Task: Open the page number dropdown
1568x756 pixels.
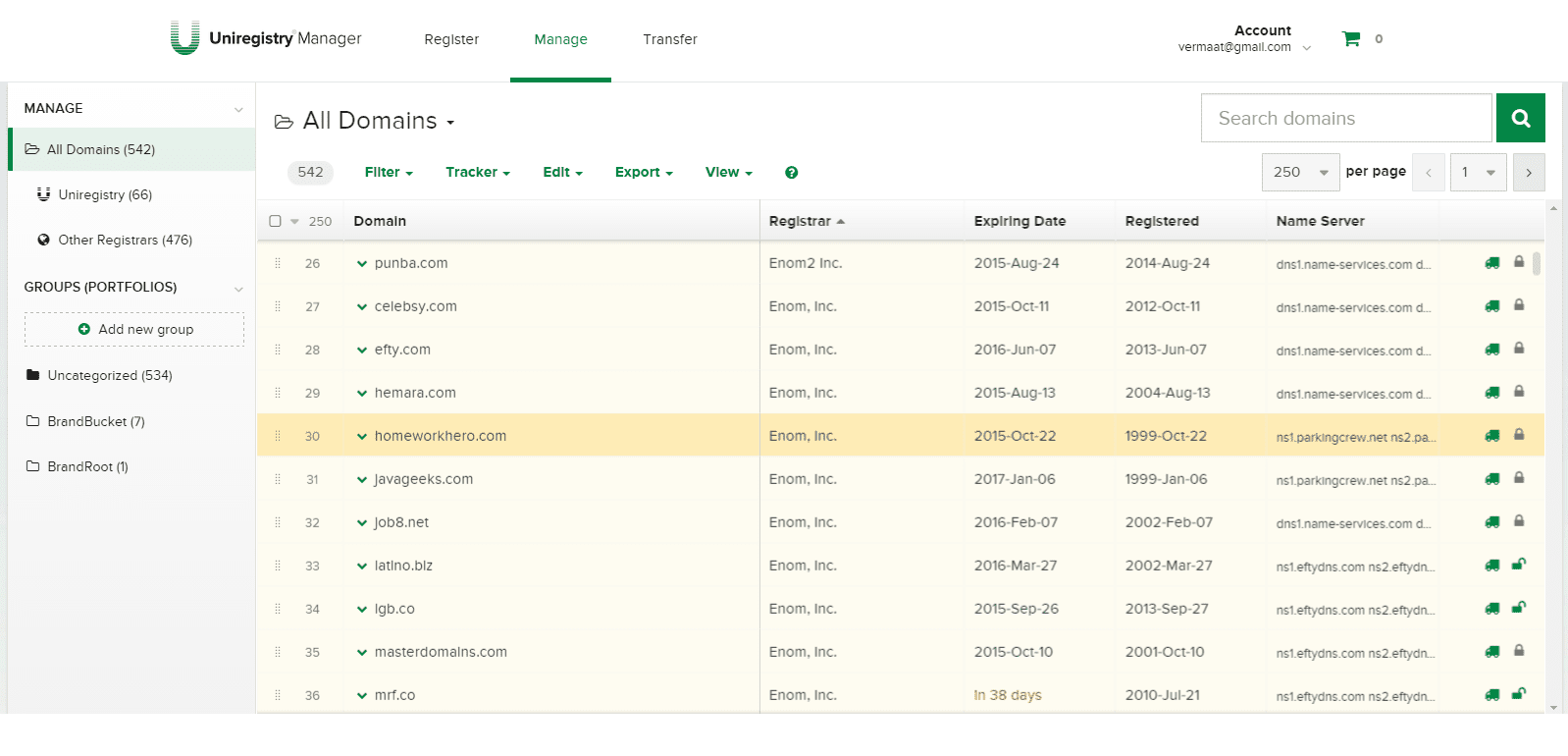Action: pos(1479,172)
